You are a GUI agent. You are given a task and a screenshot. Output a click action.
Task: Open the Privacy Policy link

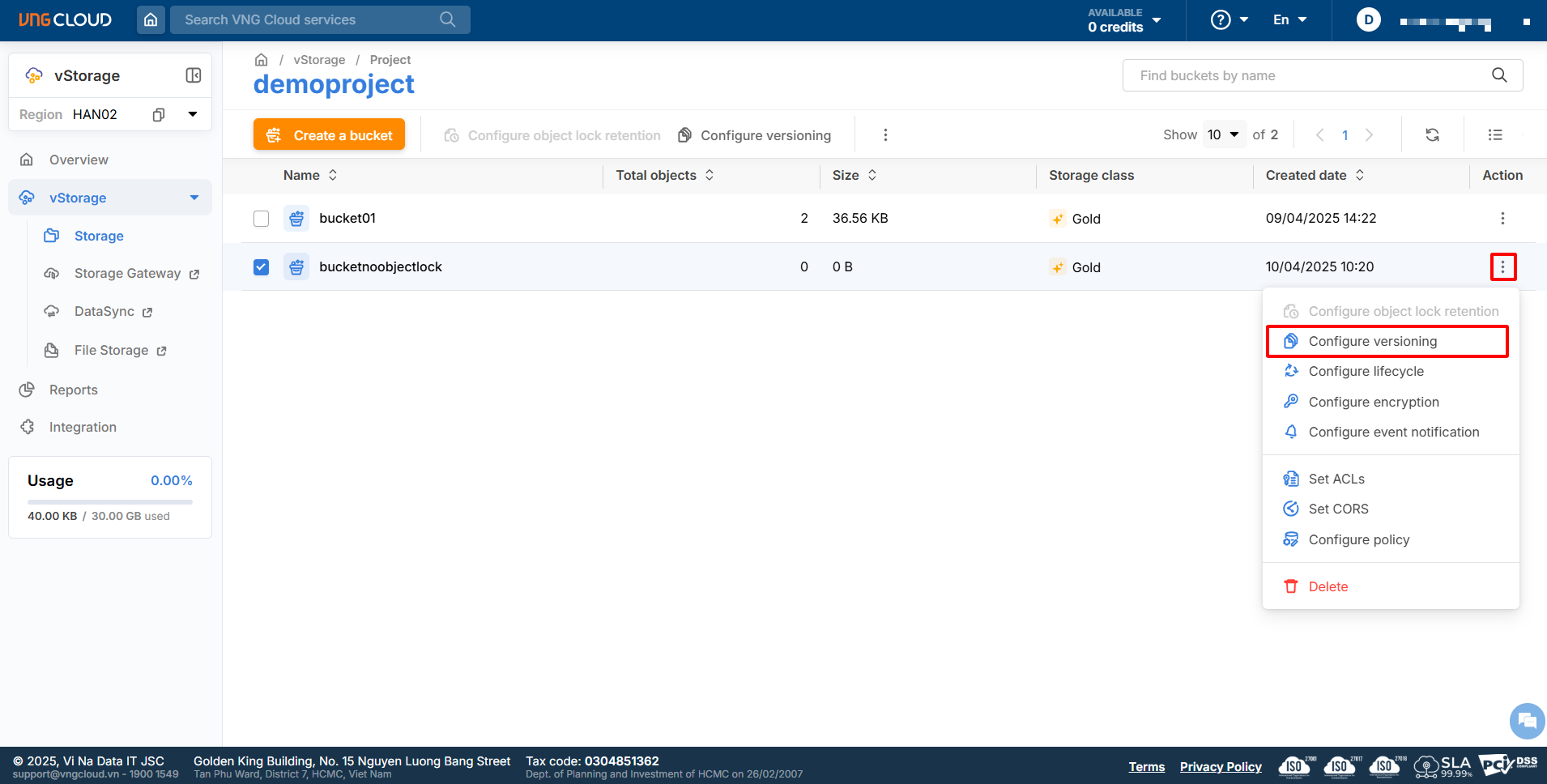[1220, 767]
